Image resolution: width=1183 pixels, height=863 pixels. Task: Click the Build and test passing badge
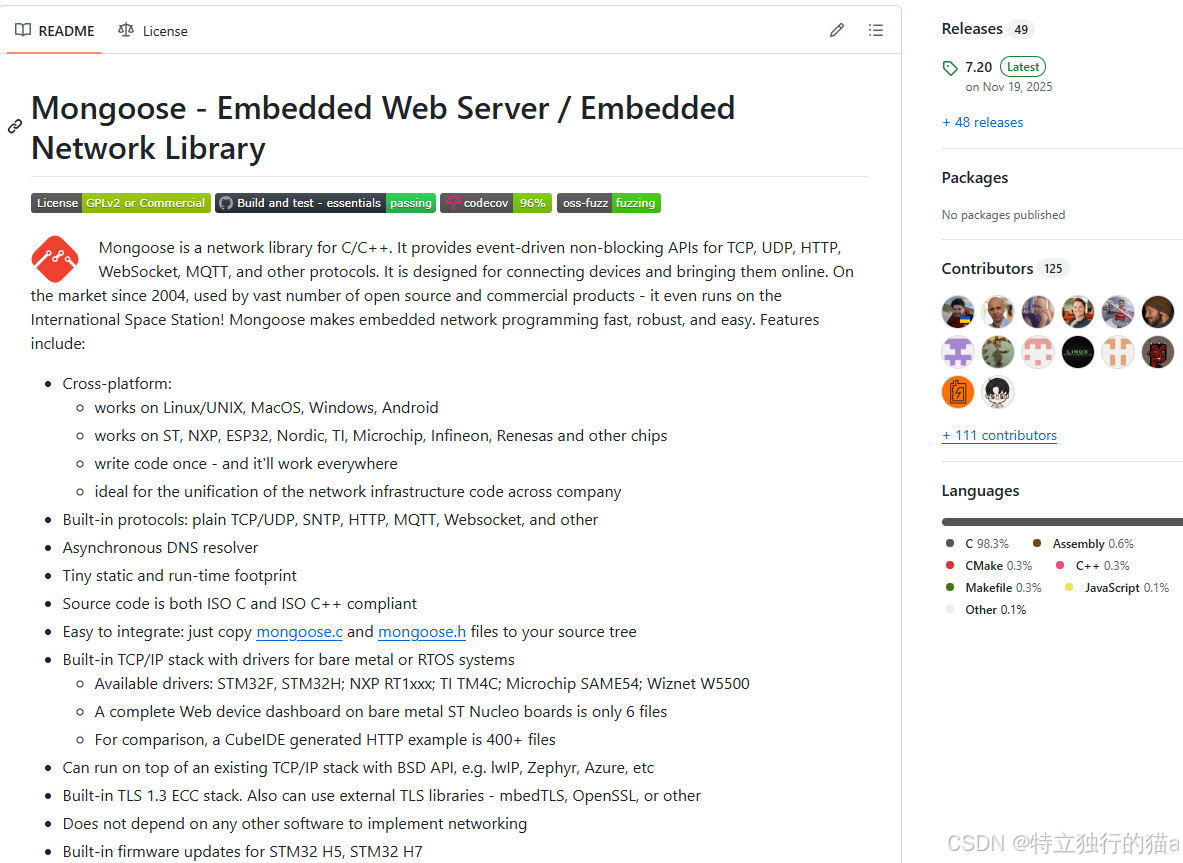pos(325,203)
